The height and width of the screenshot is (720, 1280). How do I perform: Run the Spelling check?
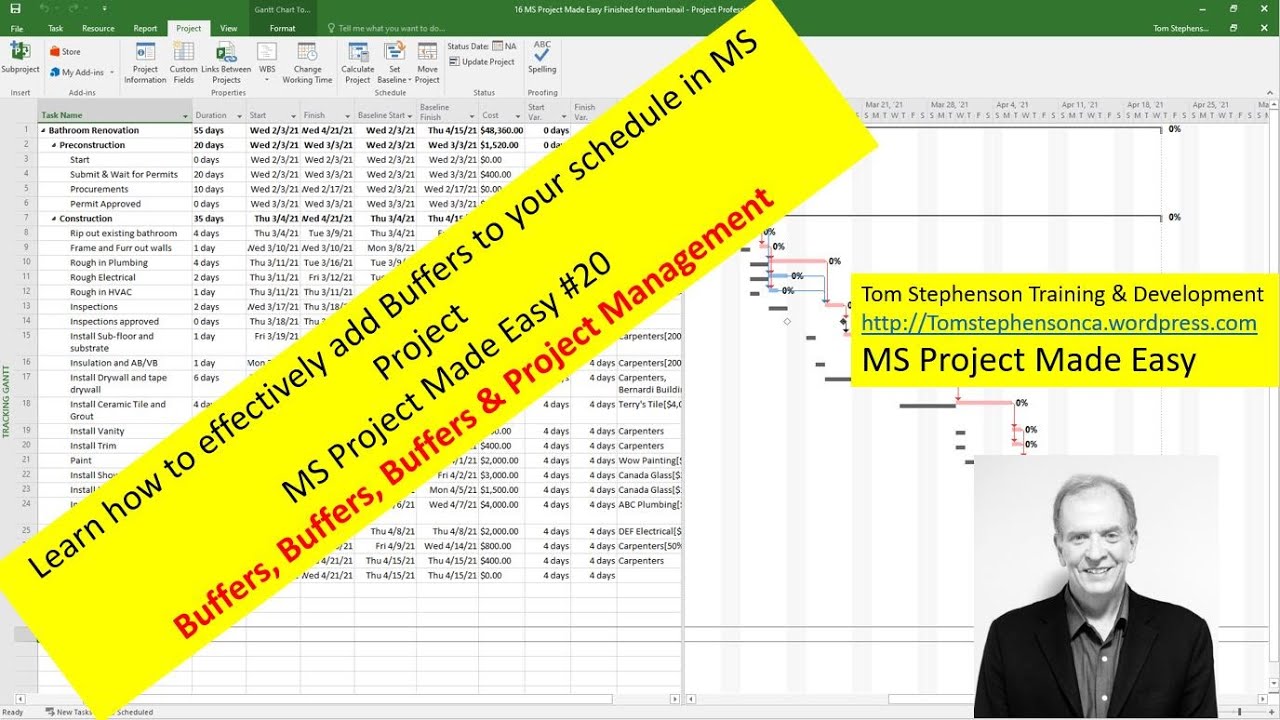tap(542, 58)
